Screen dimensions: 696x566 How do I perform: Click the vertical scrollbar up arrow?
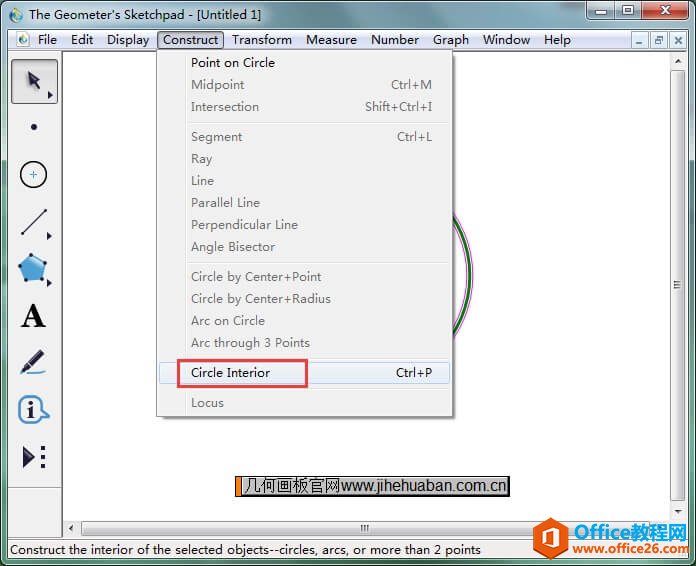pos(678,61)
